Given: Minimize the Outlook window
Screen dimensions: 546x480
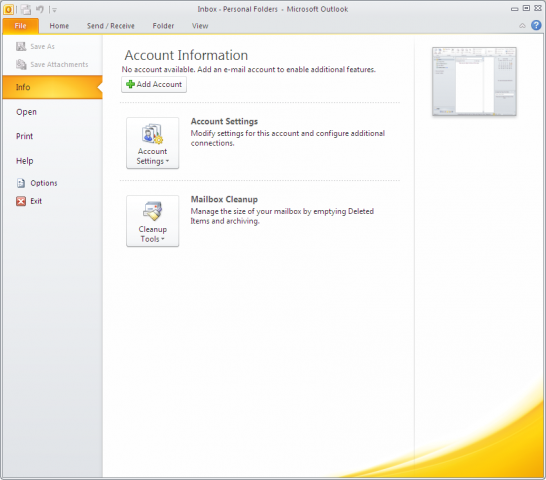Looking at the screenshot, I should 515,9.
